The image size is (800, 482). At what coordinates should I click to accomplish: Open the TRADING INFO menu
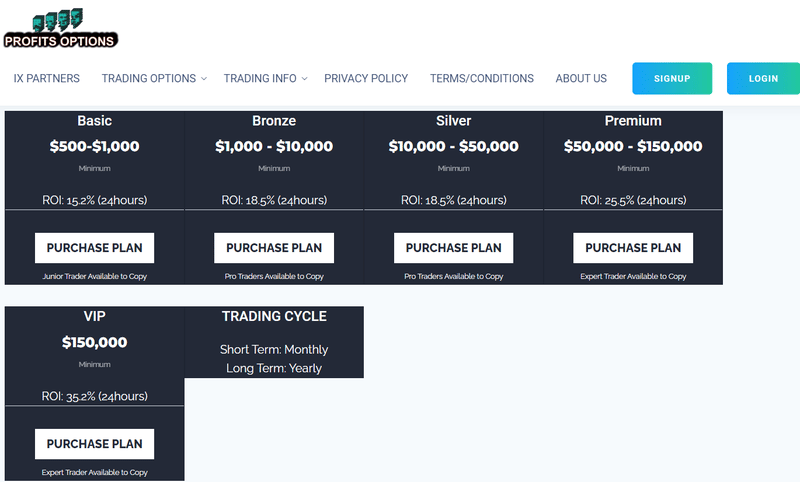pos(260,79)
